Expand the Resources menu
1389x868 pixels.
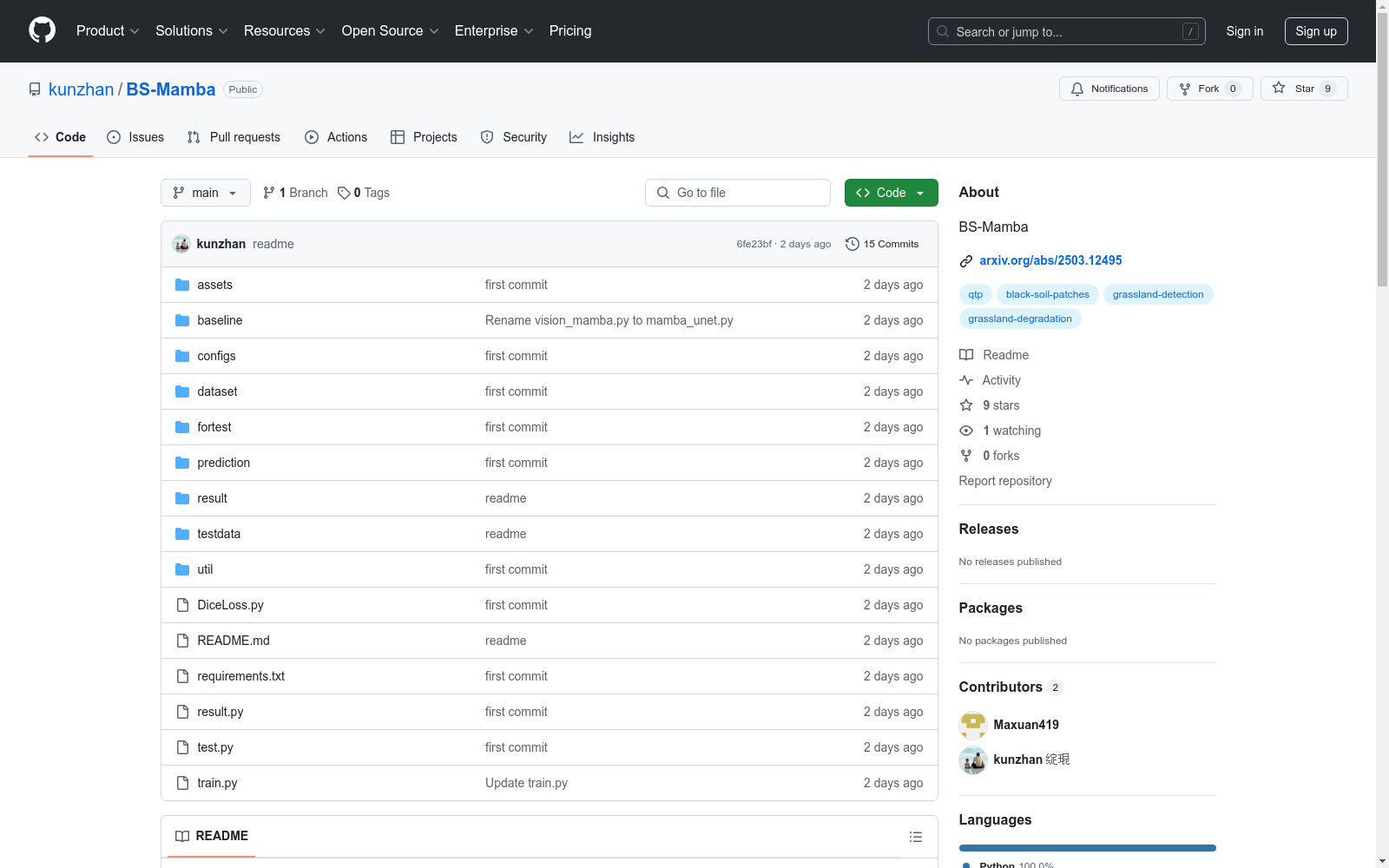click(285, 31)
